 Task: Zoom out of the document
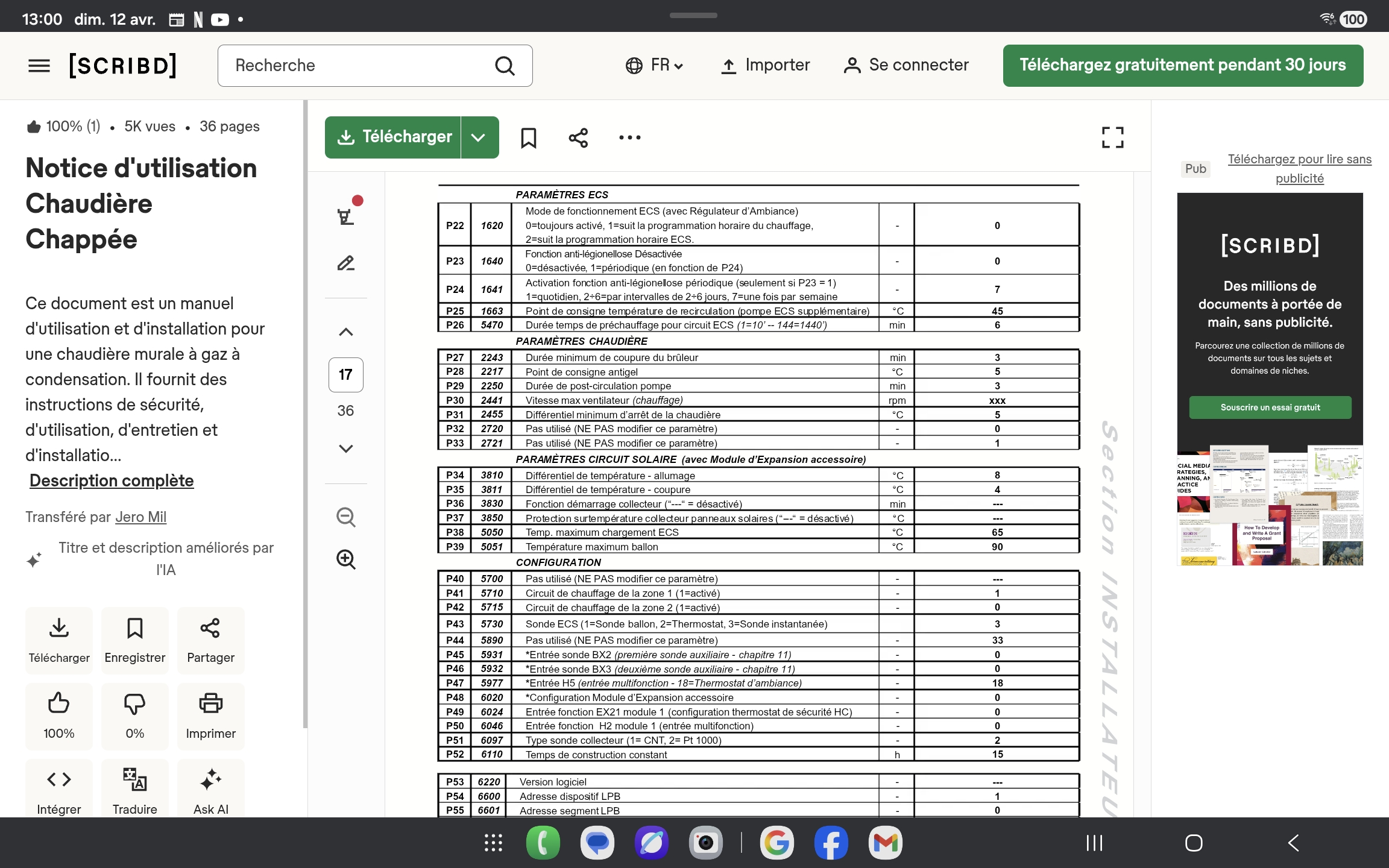point(345,517)
